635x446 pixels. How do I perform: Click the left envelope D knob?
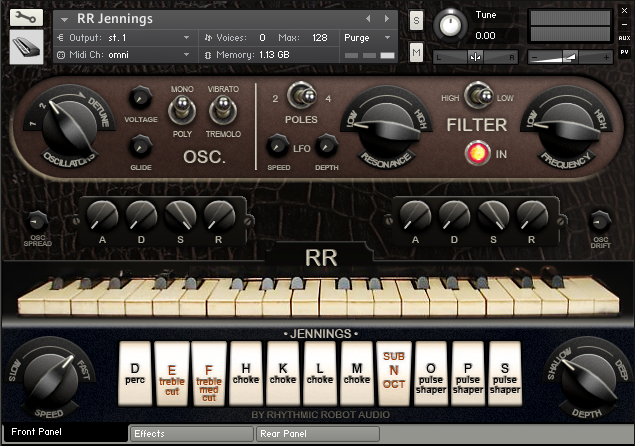click(x=141, y=216)
